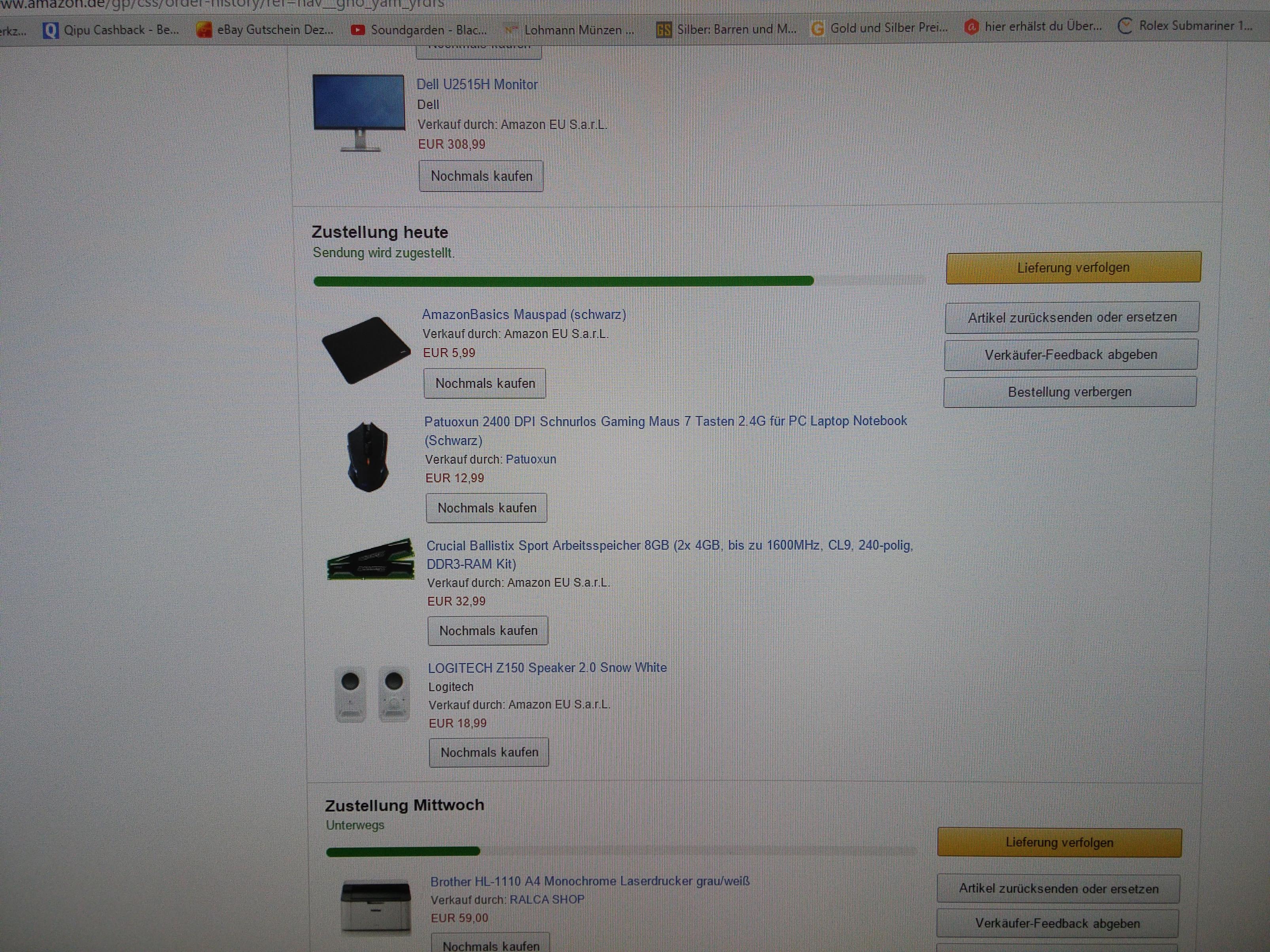
Task: Click Bestellung verbergen button
Action: [x=1070, y=392]
